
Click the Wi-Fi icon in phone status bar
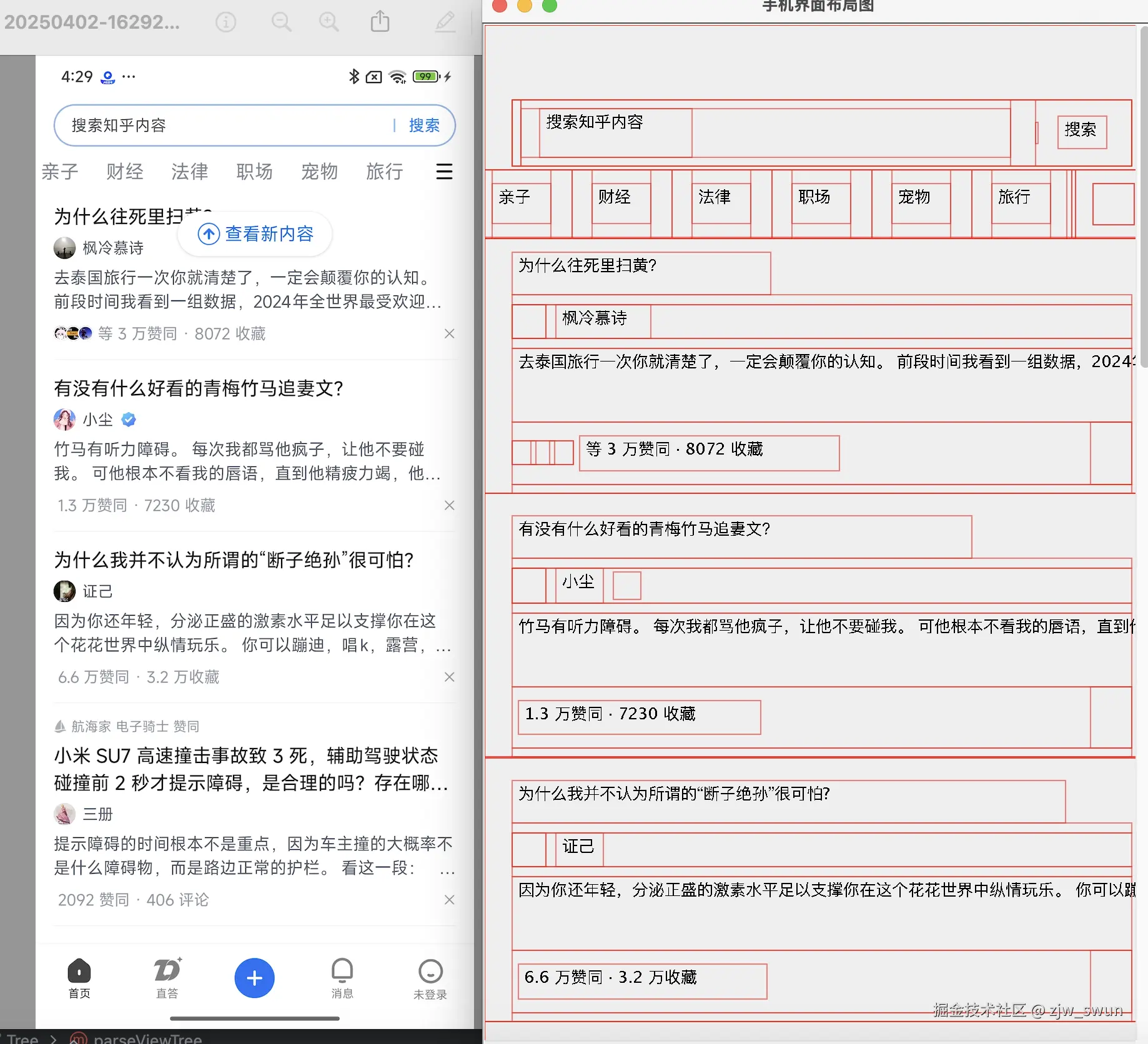tap(397, 77)
